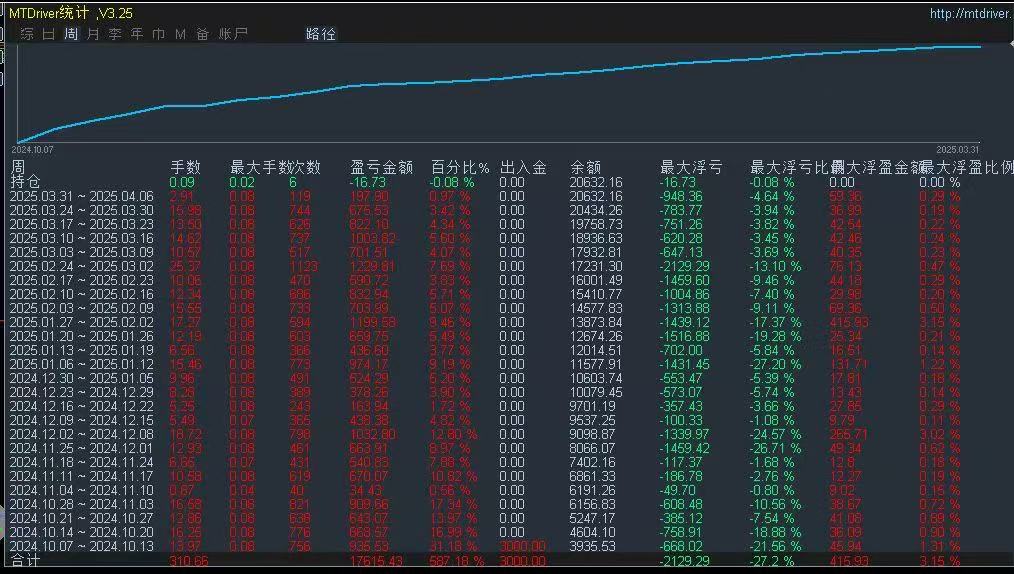The image size is (1014, 574).
Task: Click the 2024.10.07 chart start date
Action: pos(32,150)
